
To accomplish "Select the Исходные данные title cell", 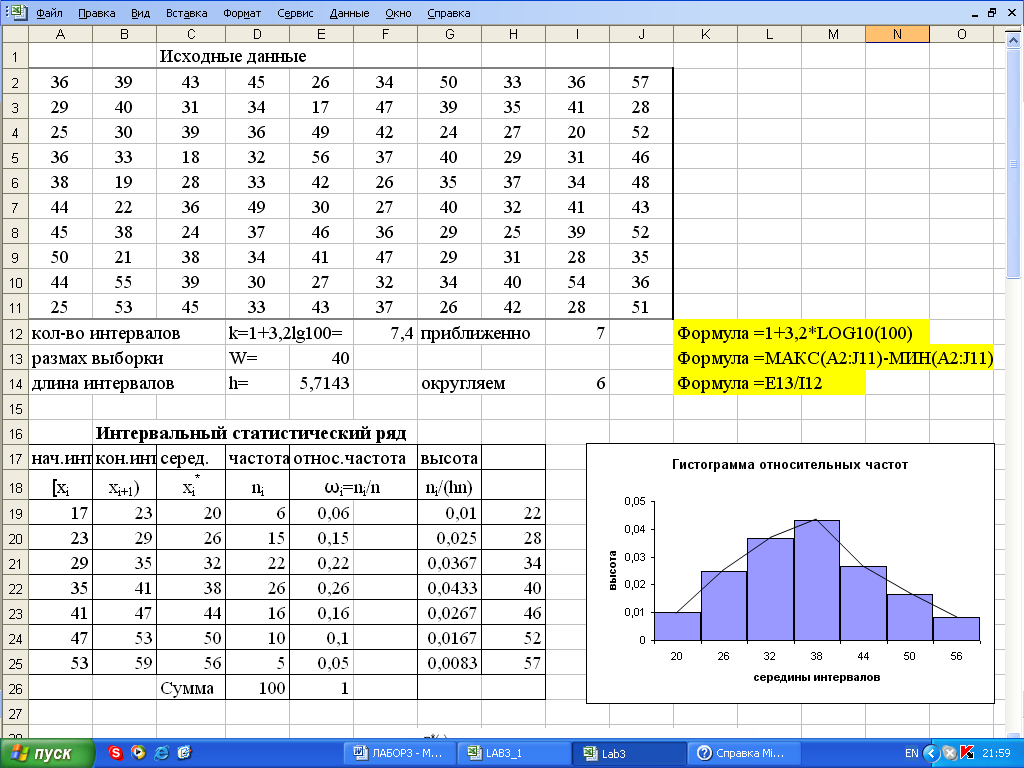I will click(x=233, y=56).
